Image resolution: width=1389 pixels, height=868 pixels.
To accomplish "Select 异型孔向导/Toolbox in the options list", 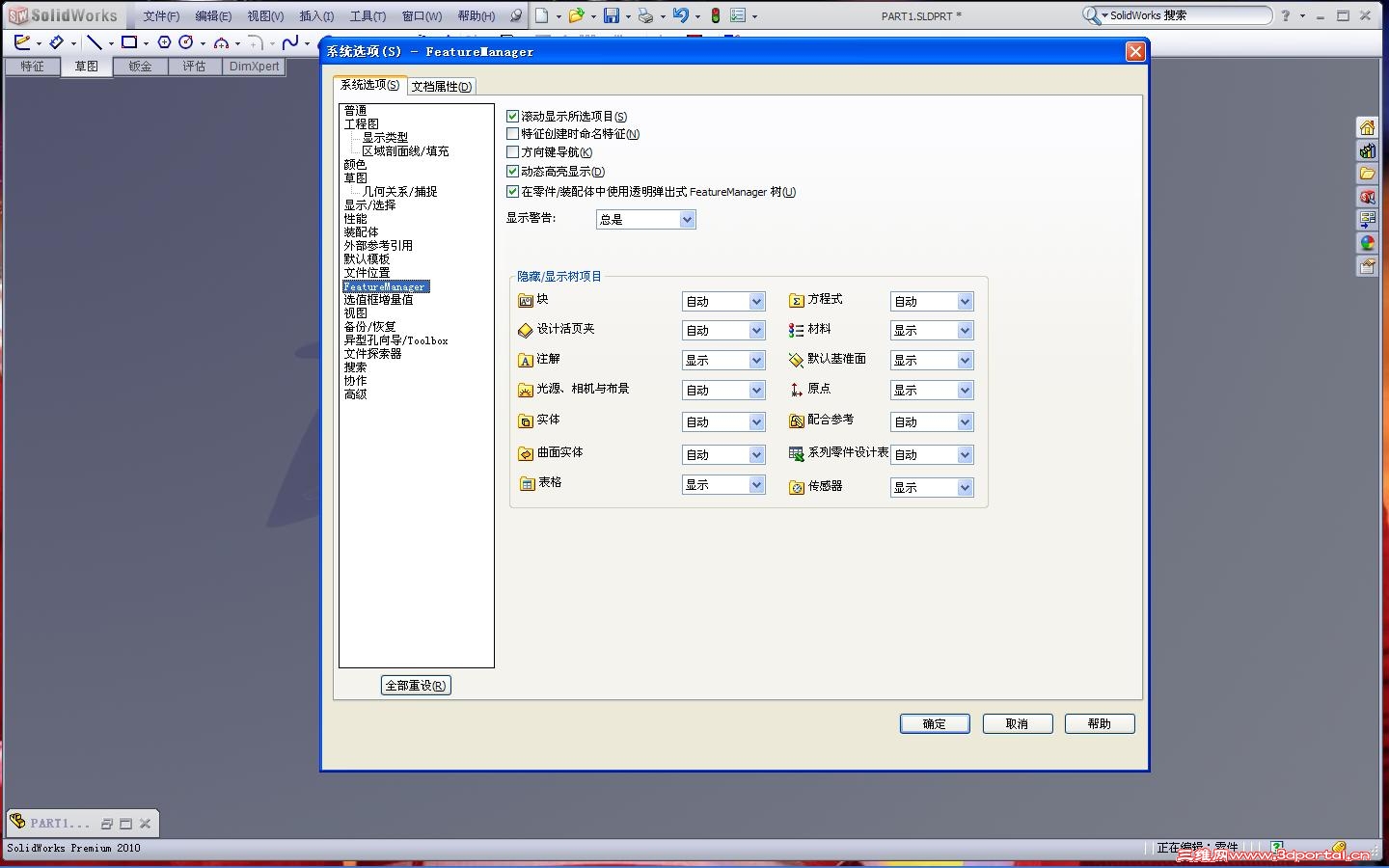I will (395, 340).
